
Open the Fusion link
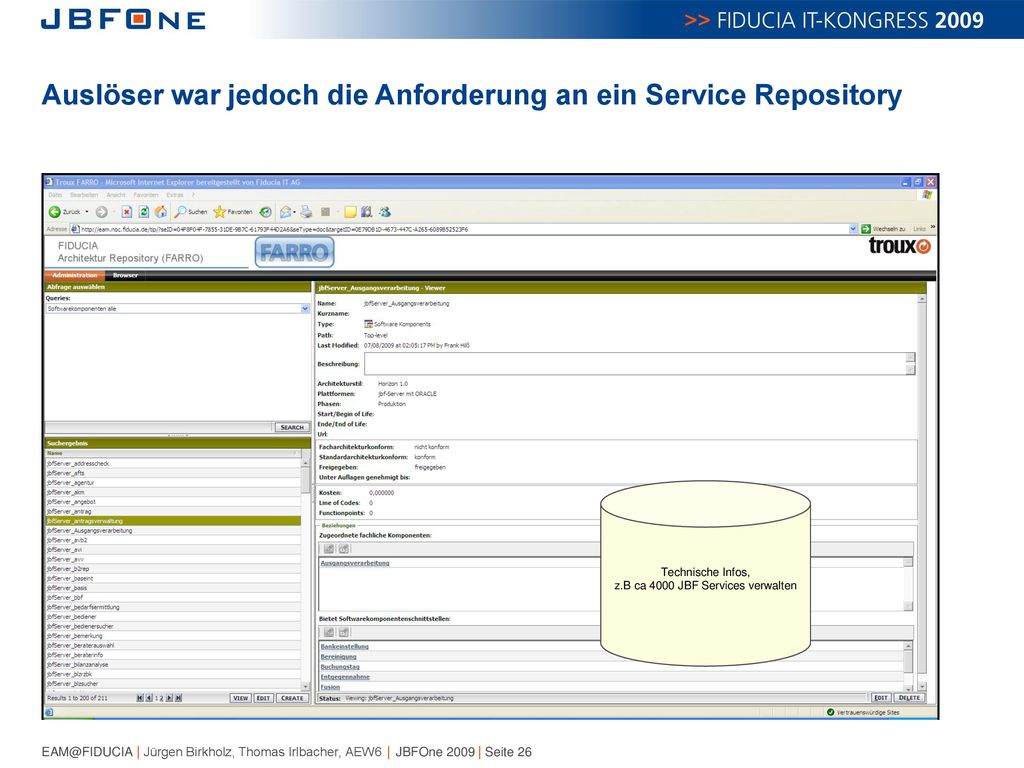pos(330,687)
